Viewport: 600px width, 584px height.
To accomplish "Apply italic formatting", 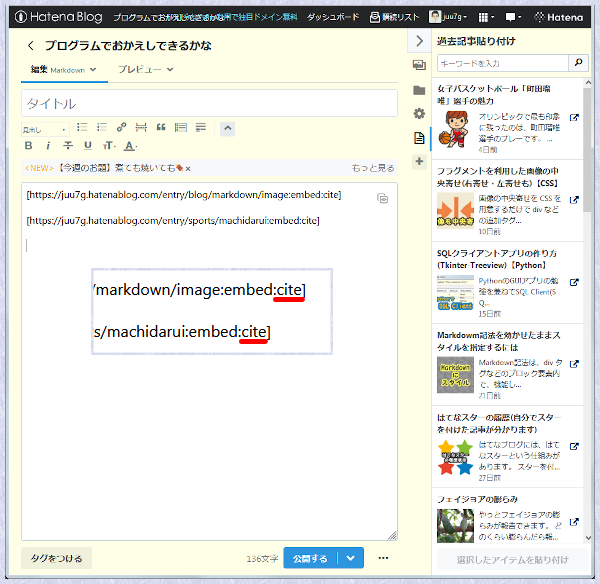I will coord(48,145).
